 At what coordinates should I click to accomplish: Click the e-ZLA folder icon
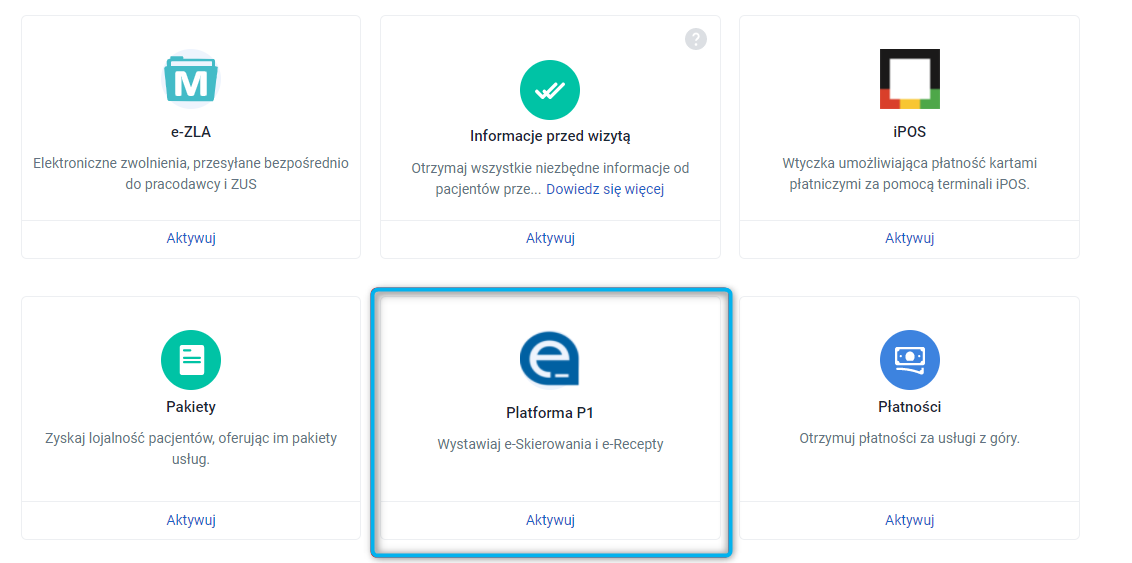click(x=191, y=78)
